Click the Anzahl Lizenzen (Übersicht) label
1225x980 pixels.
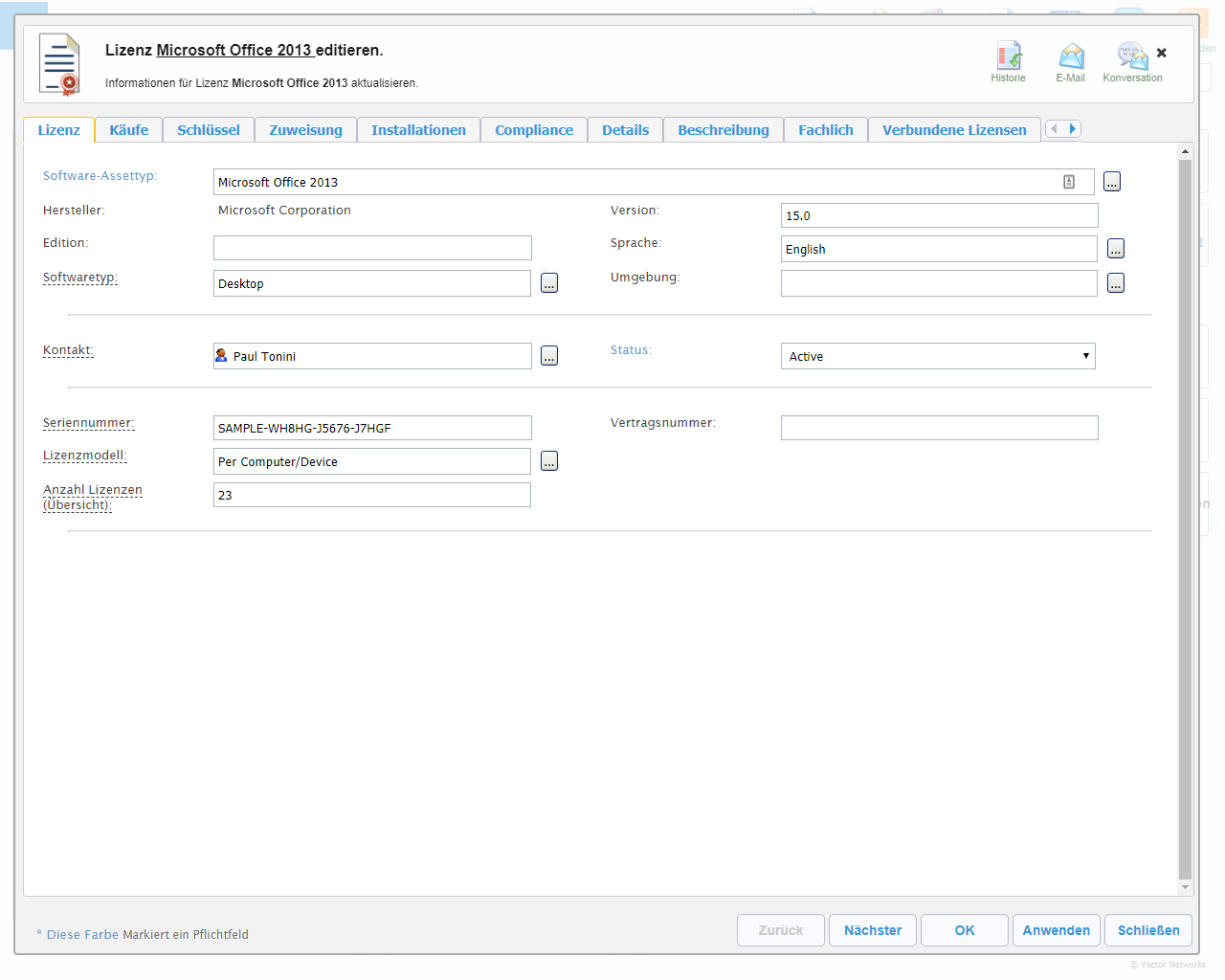coord(93,497)
